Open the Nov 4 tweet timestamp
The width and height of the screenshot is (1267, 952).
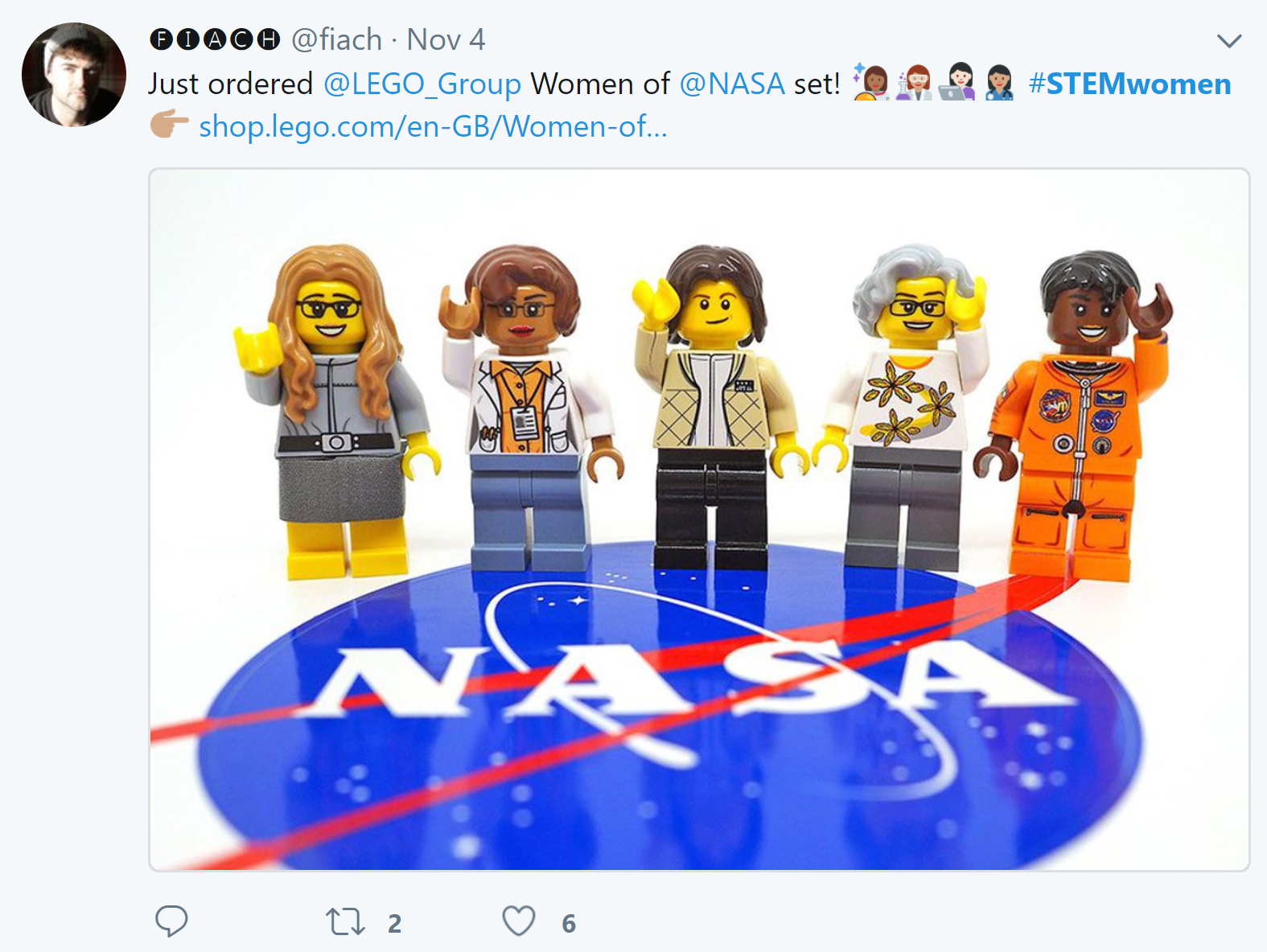(446, 39)
